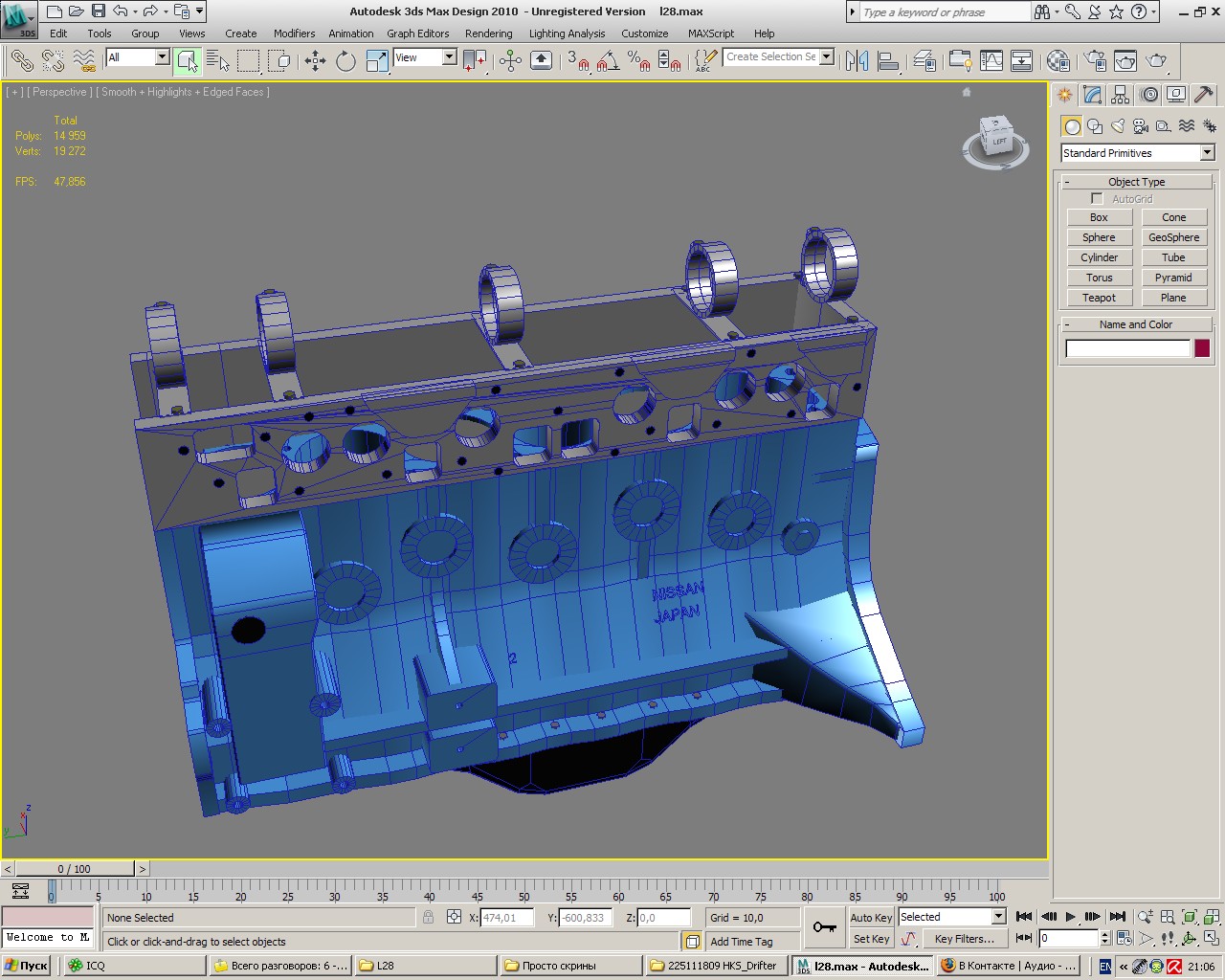This screenshot has height=980, width=1225.
Task: Open Select by Name dialog
Action: pyautogui.click(x=218, y=60)
